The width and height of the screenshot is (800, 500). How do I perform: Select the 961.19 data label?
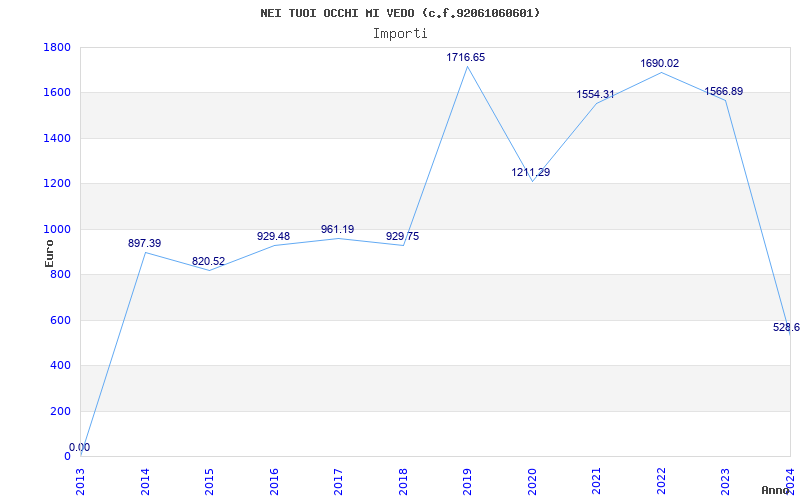[337, 230]
